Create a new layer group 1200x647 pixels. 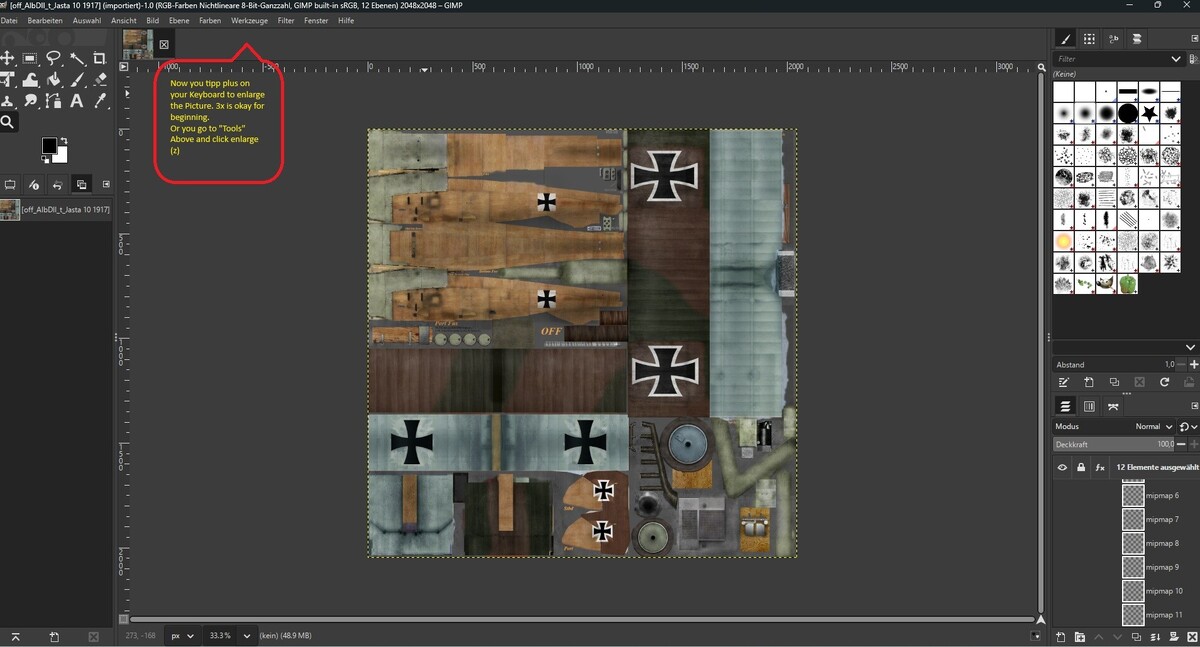[1080, 637]
